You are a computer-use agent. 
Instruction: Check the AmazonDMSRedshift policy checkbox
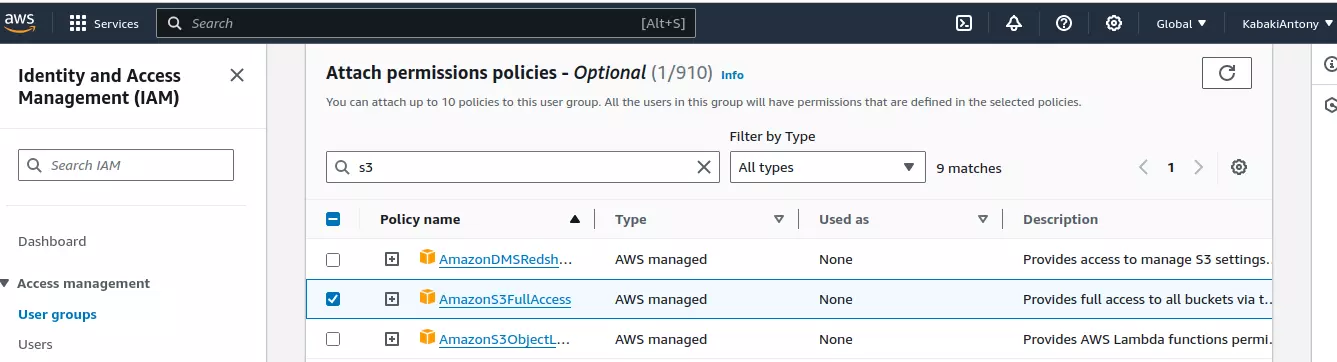[x=333, y=259]
